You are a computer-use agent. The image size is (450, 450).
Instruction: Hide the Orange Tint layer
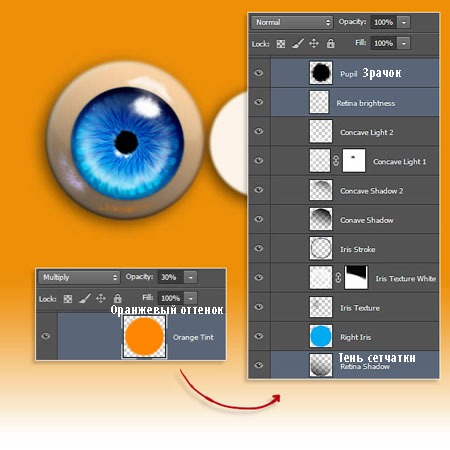click(46, 336)
